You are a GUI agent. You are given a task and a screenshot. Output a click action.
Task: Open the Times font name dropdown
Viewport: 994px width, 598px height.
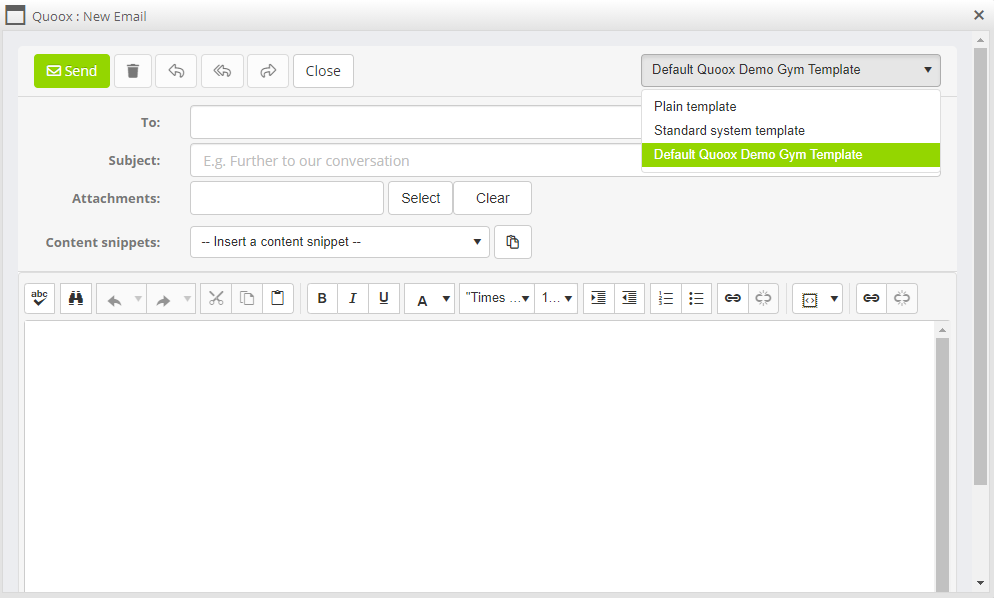(x=497, y=298)
